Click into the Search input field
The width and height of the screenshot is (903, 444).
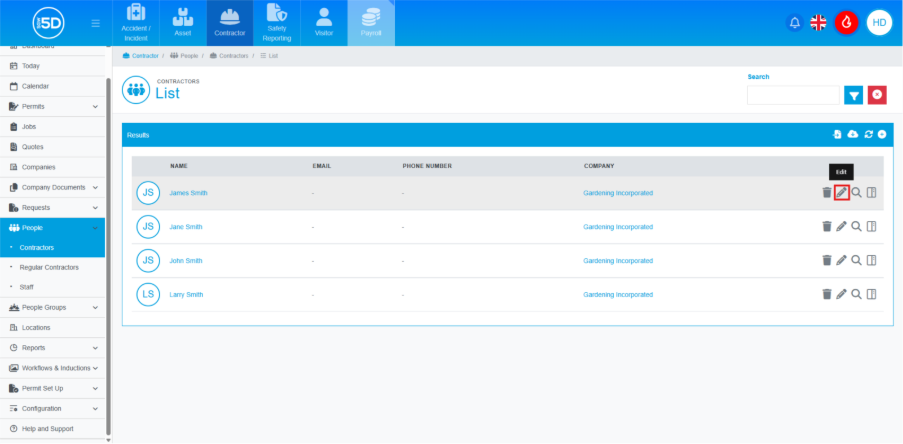[793, 95]
